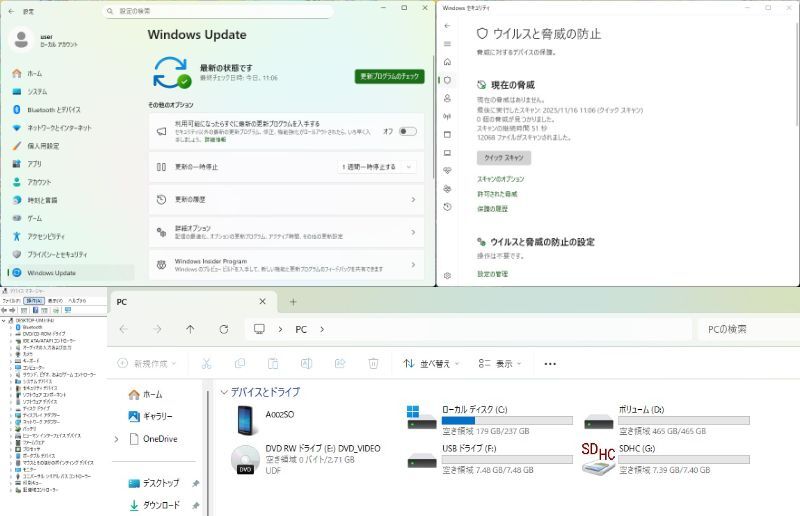800x516 pixels.
Task: Click the 設定の検索 search field
Action: pyautogui.click(x=218, y=11)
